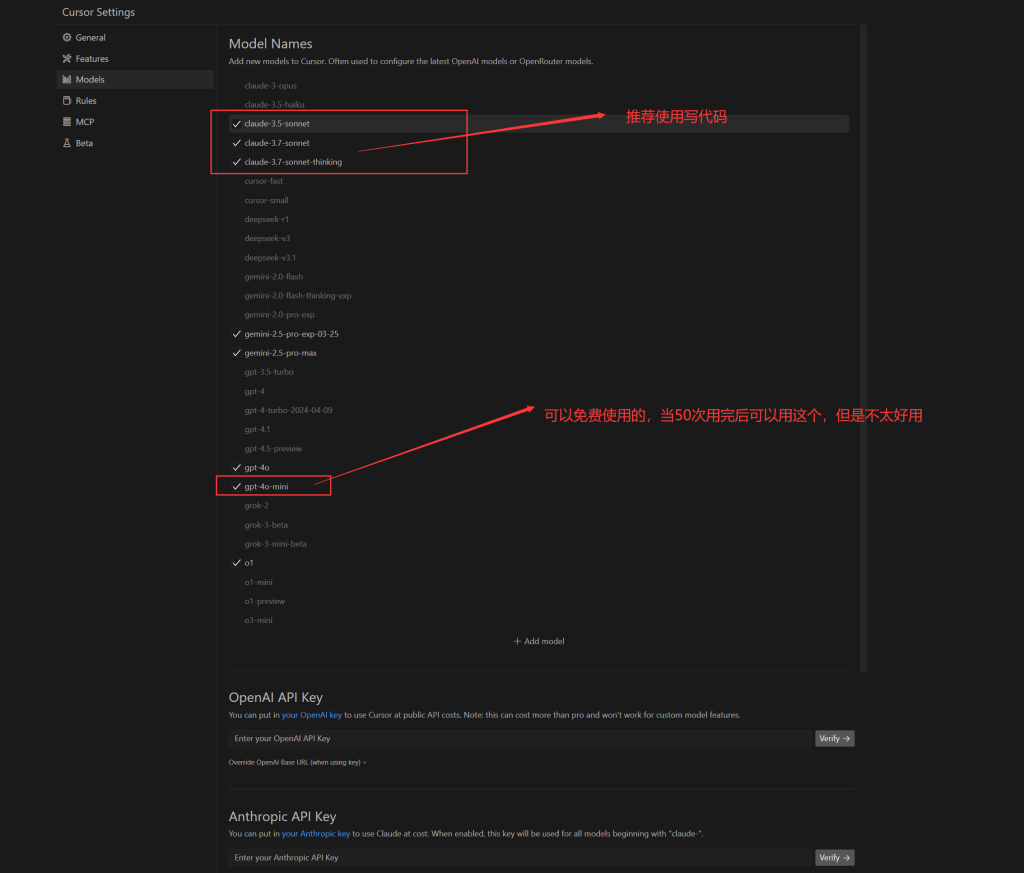This screenshot has width=1024, height=873.
Task: Click the Cursor Settings title
Action: 99,12
